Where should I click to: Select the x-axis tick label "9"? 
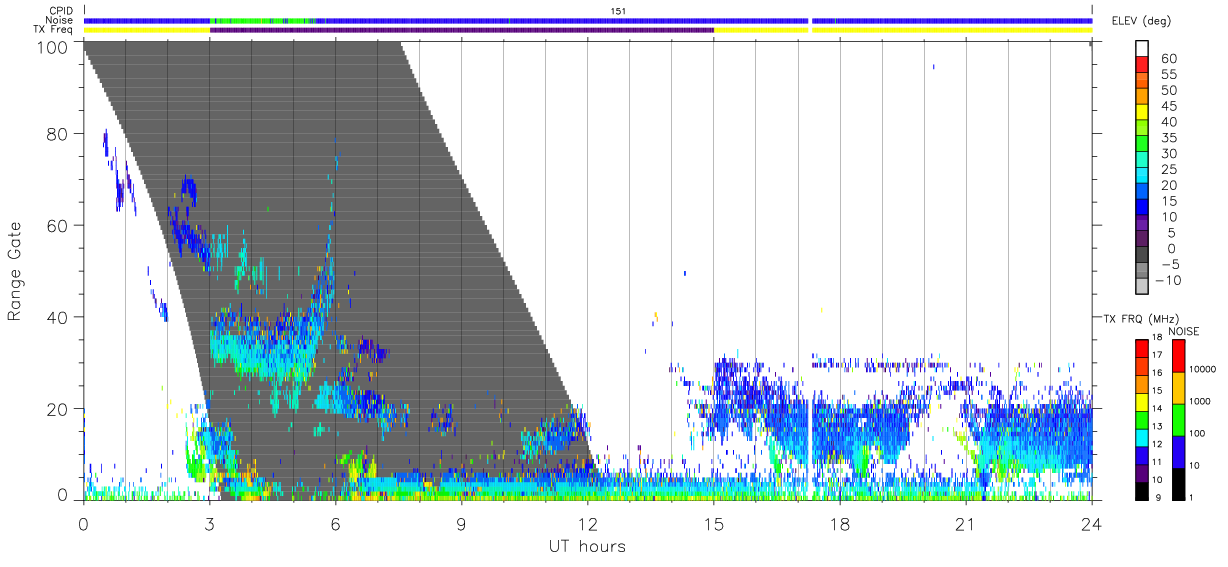pos(461,524)
